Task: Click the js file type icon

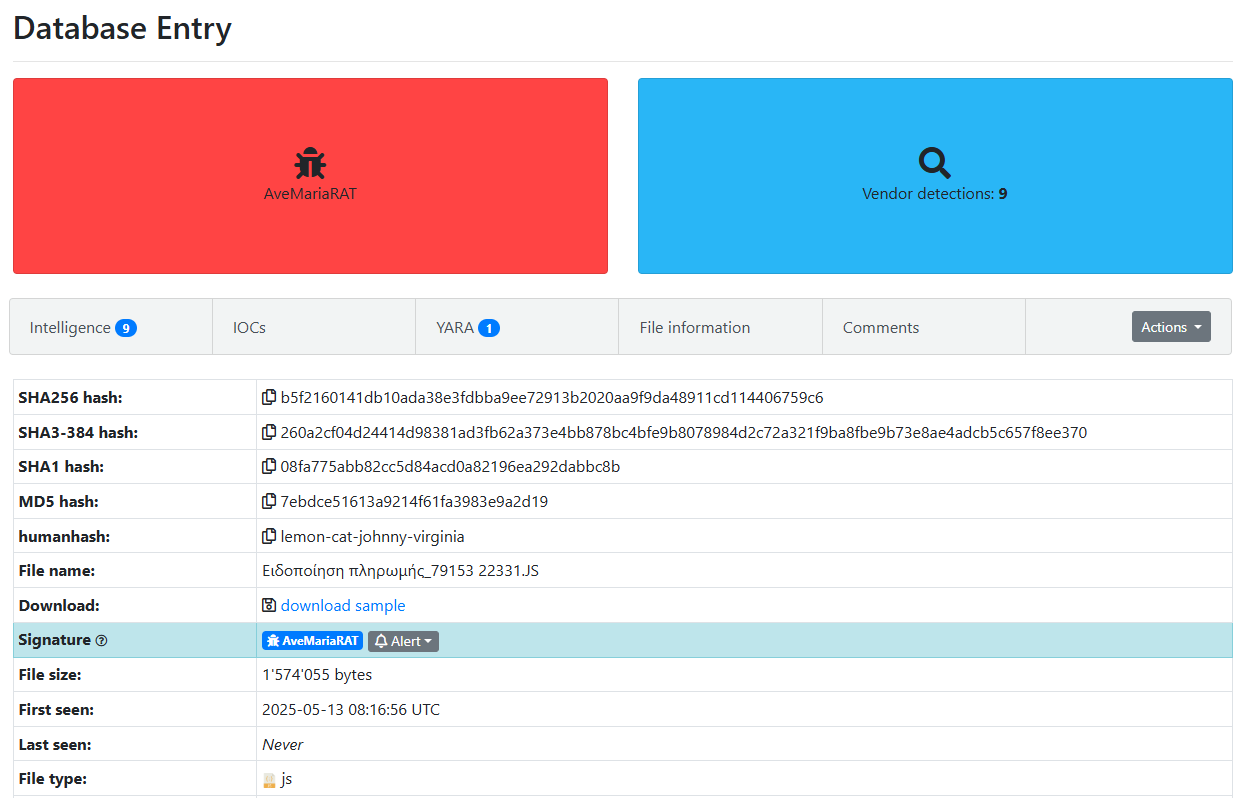Action: point(269,779)
